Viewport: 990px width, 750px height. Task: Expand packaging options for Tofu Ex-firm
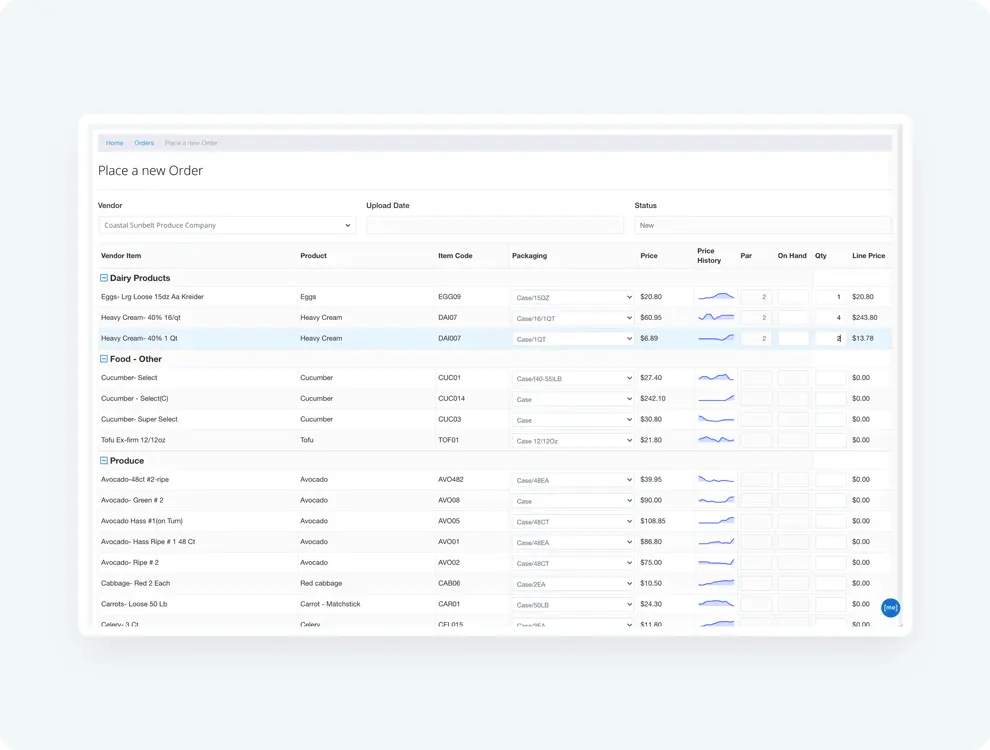[573, 441]
